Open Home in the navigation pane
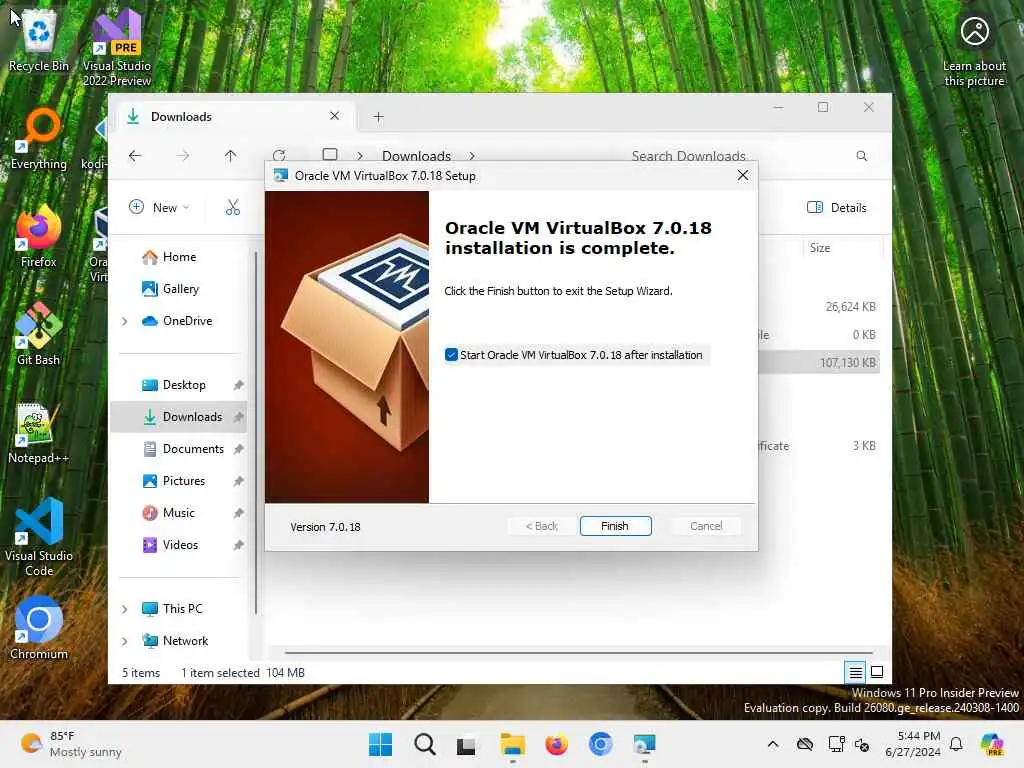Screen dimensions: 1024x768 pyautogui.click(x=179, y=257)
